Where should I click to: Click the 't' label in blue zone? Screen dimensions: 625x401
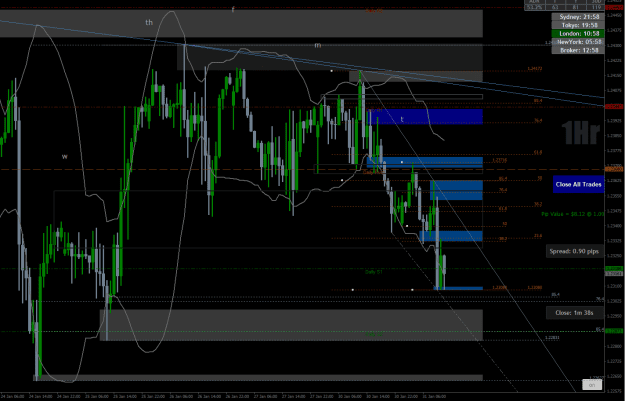click(x=402, y=119)
